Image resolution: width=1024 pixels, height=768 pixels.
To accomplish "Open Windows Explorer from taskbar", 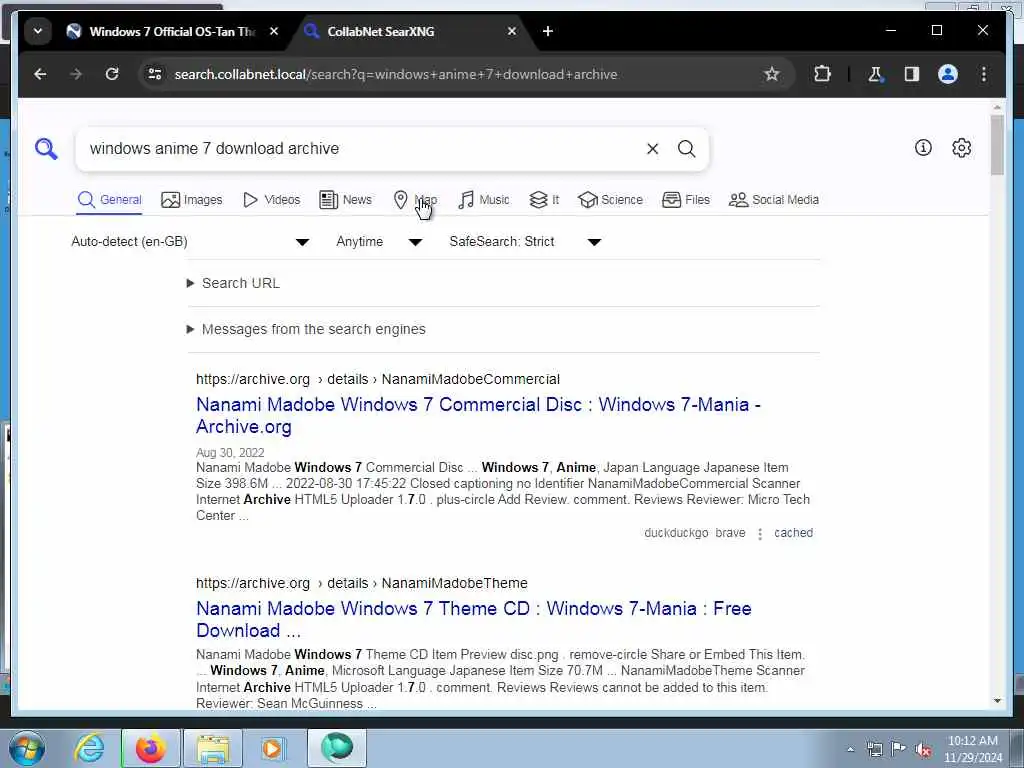I will tap(213, 748).
